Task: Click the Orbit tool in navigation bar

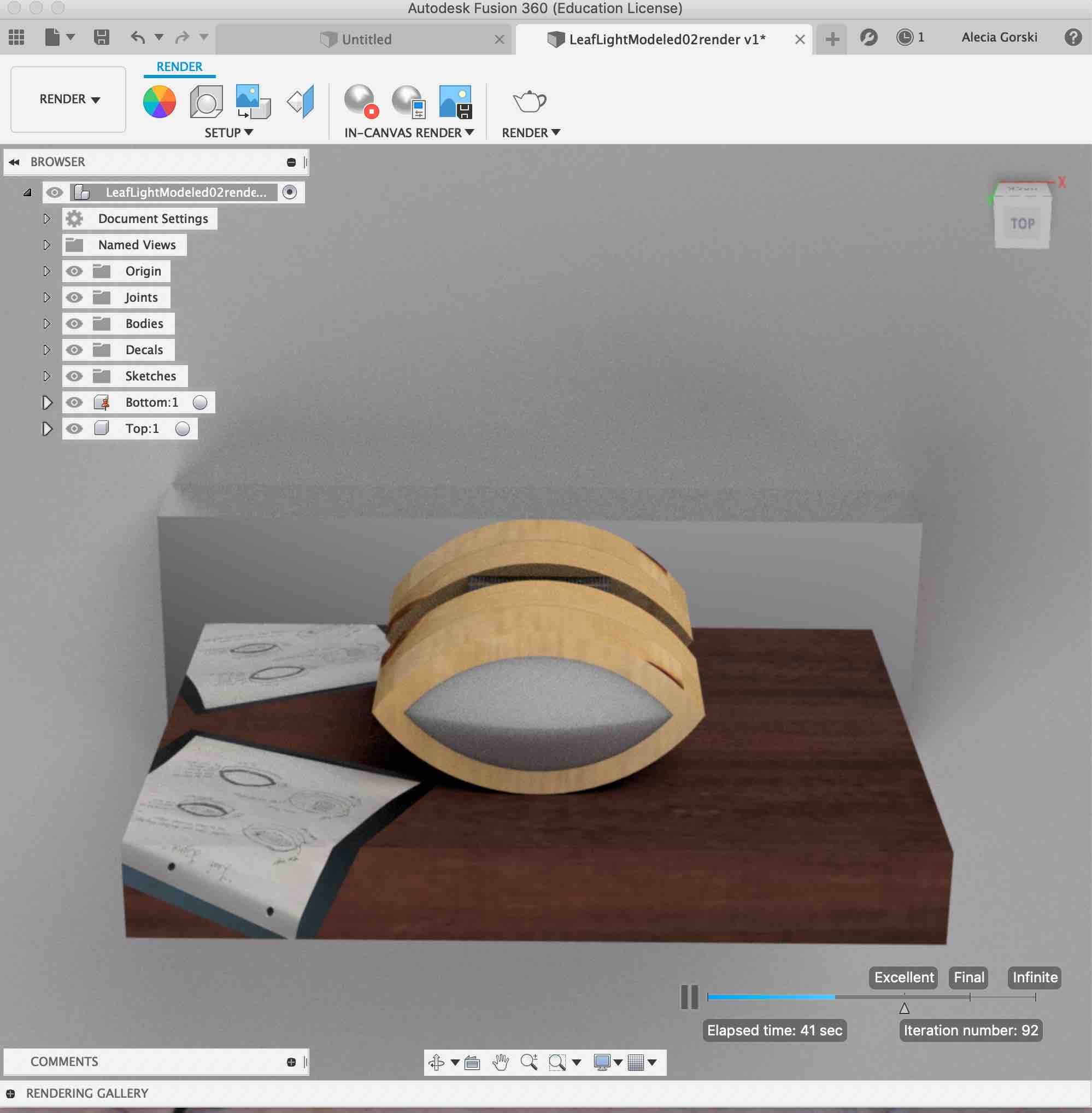Action: coord(437,1063)
